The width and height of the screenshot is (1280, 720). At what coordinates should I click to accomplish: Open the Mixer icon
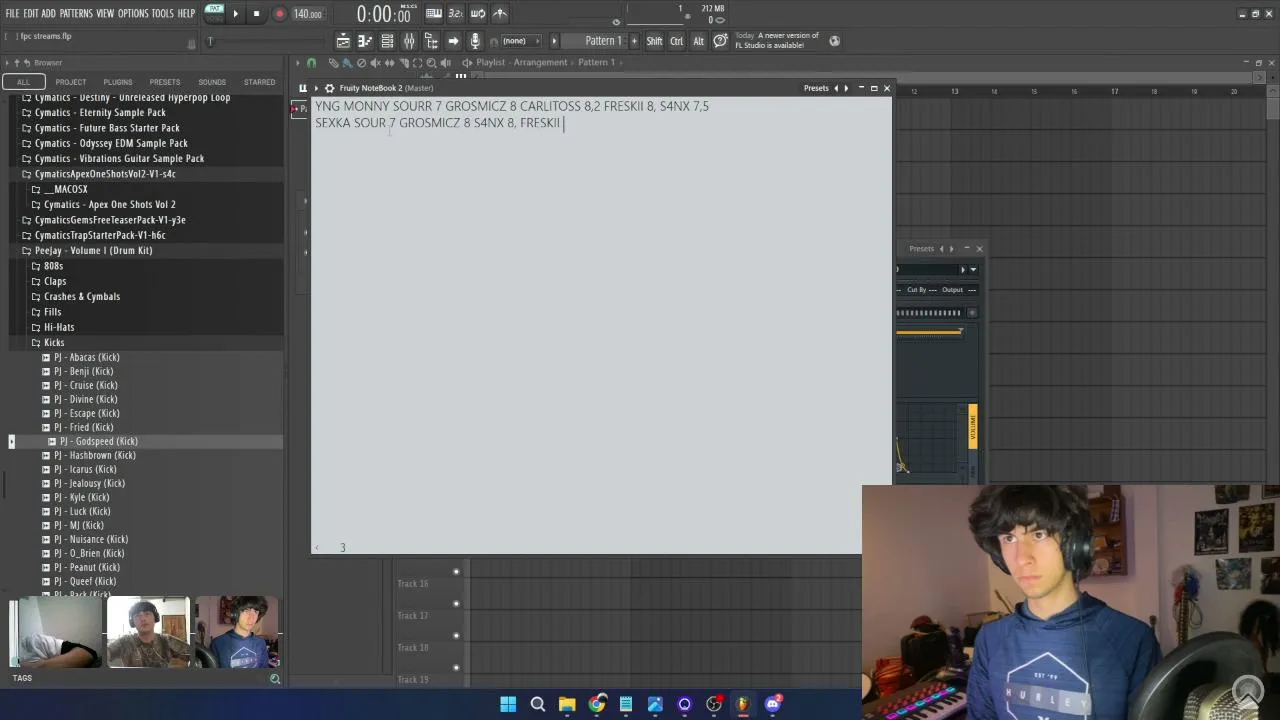[409, 41]
